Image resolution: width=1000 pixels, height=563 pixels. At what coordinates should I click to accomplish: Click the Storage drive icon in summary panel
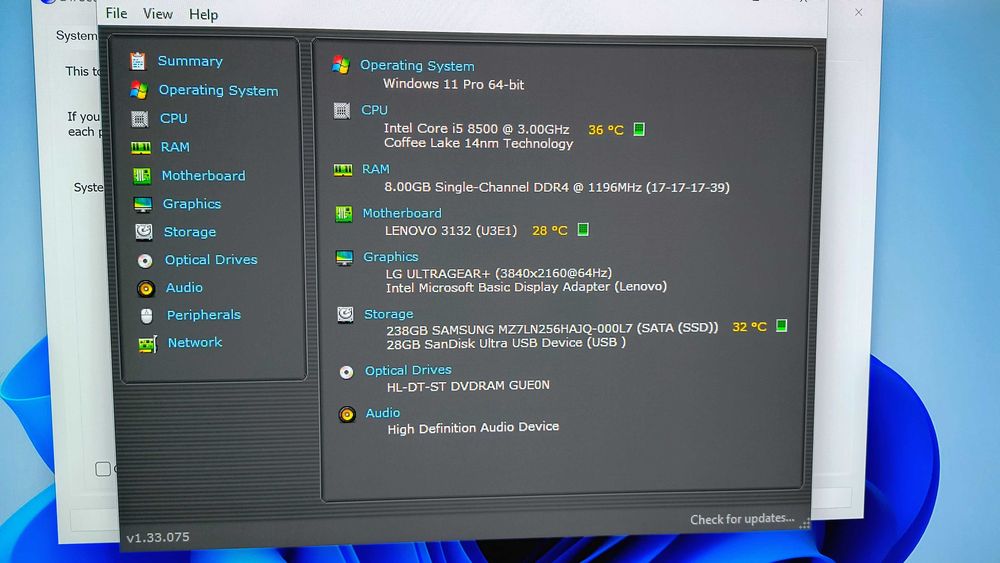[345, 314]
